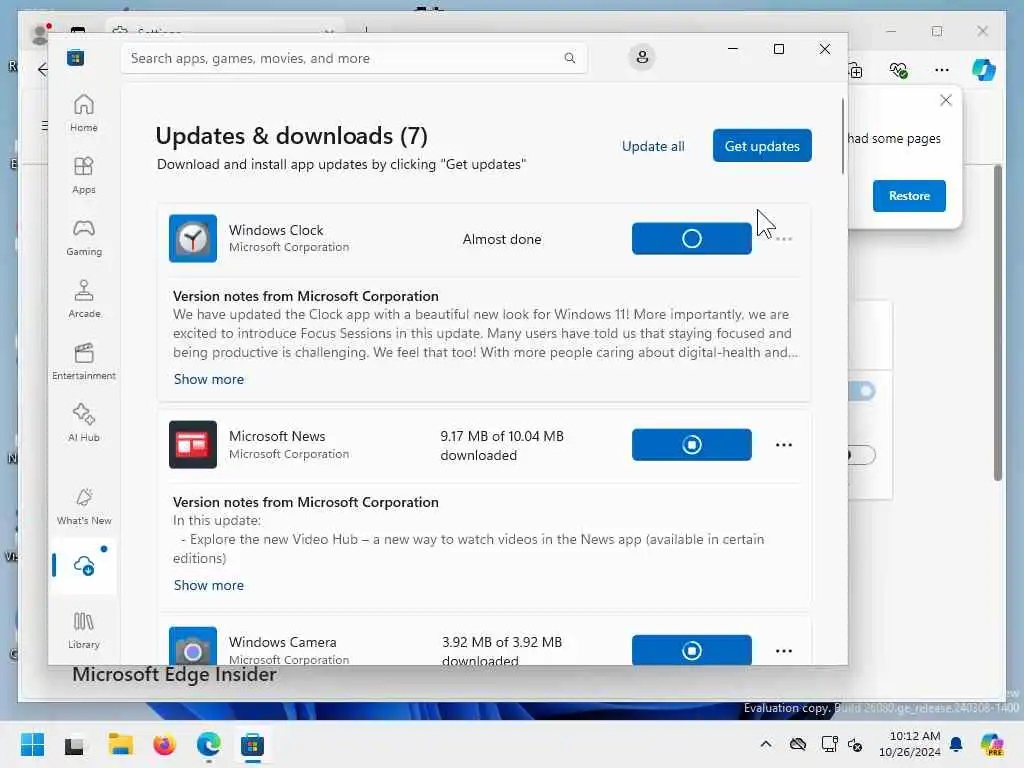Click the OneDrive tray icon
The image size is (1024, 768).
(x=797, y=744)
